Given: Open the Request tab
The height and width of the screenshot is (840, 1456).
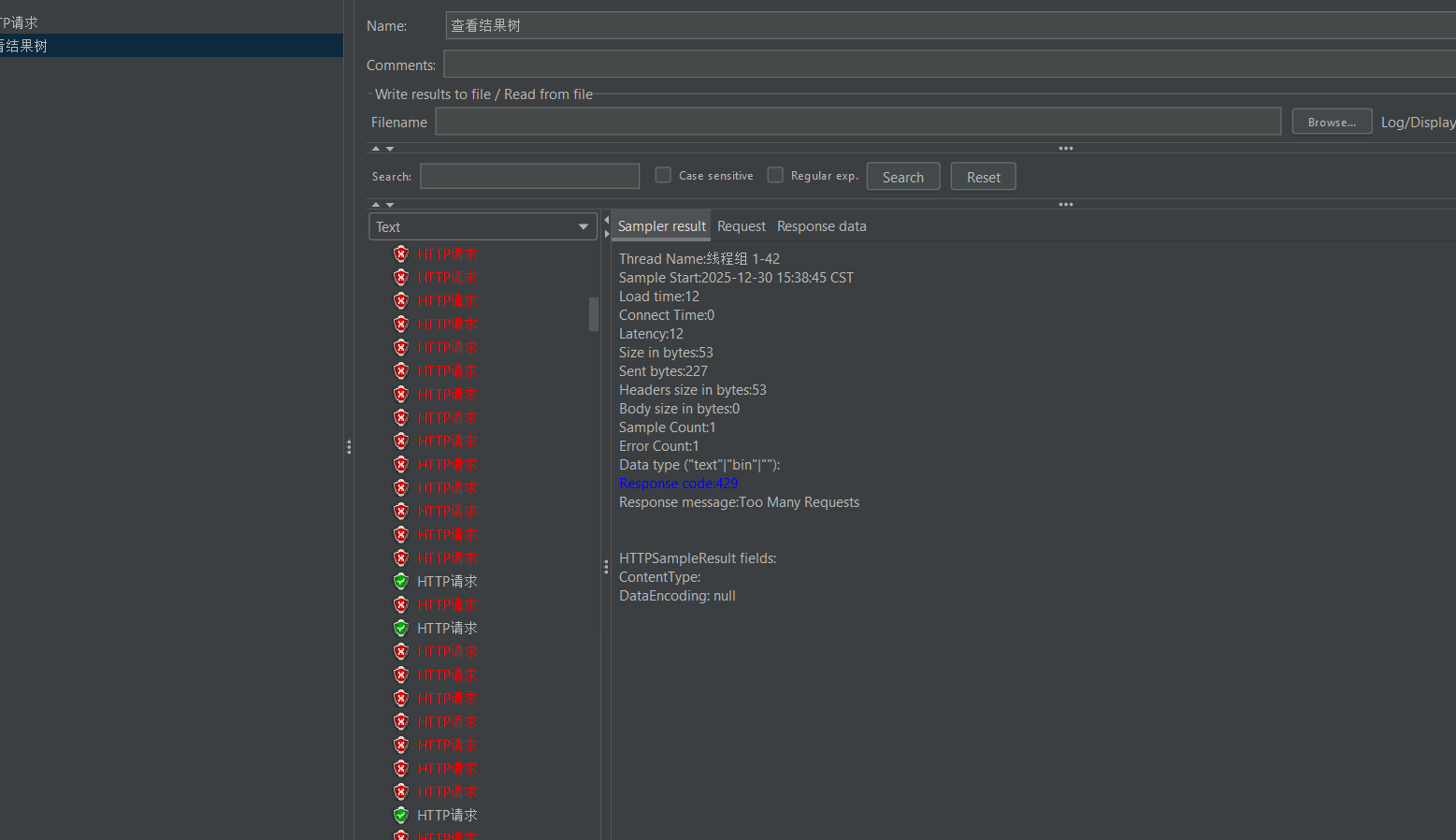Looking at the screenshot, I should 742,226.
